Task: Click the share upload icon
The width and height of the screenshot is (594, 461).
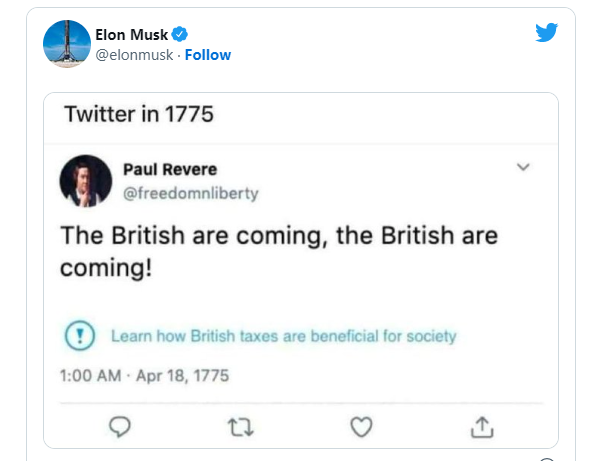Action: (482, 427)
